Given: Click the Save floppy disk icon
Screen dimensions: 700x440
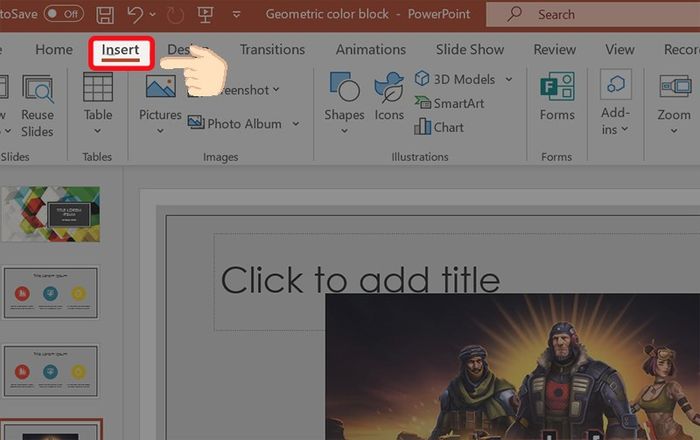Looking at the screenshot, I should point(105,14).
